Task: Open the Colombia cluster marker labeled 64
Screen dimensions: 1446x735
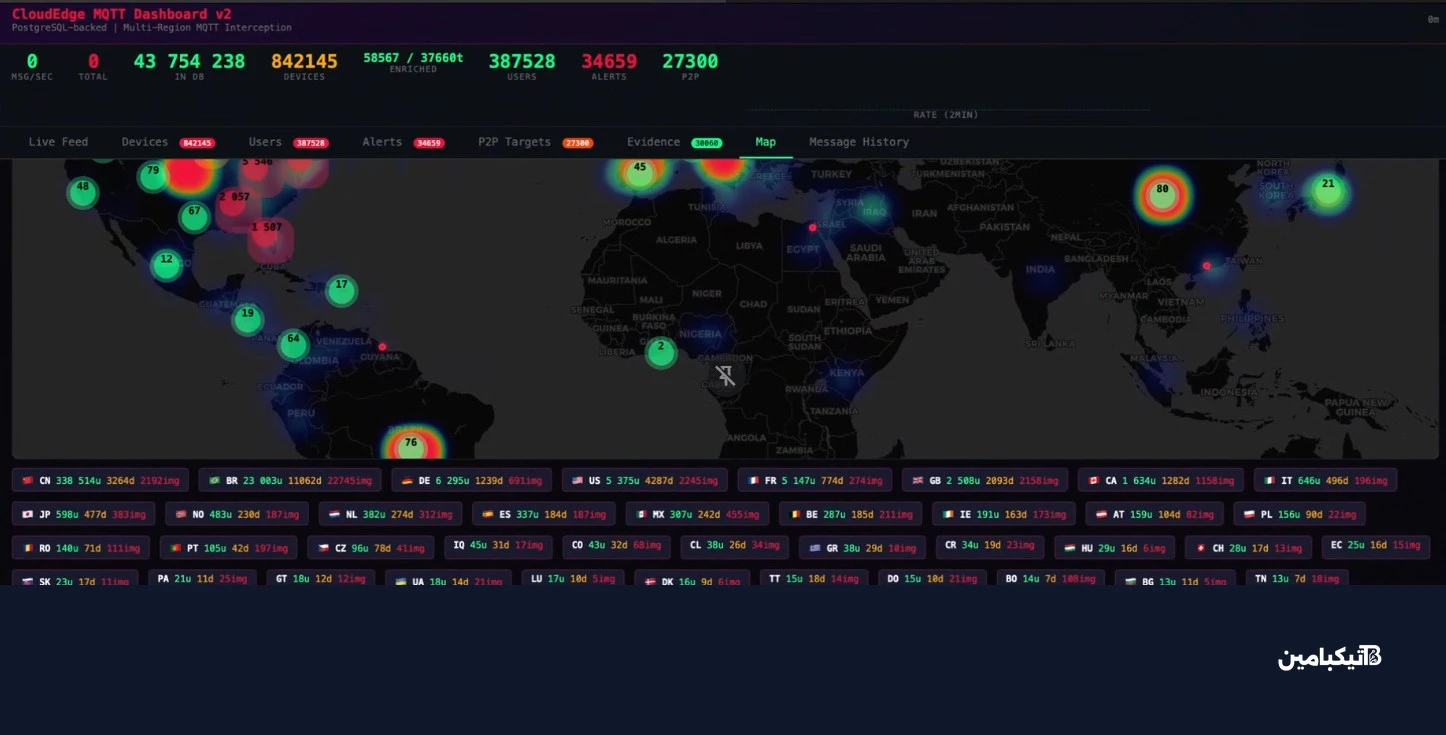Action: (x=293, y=344)
